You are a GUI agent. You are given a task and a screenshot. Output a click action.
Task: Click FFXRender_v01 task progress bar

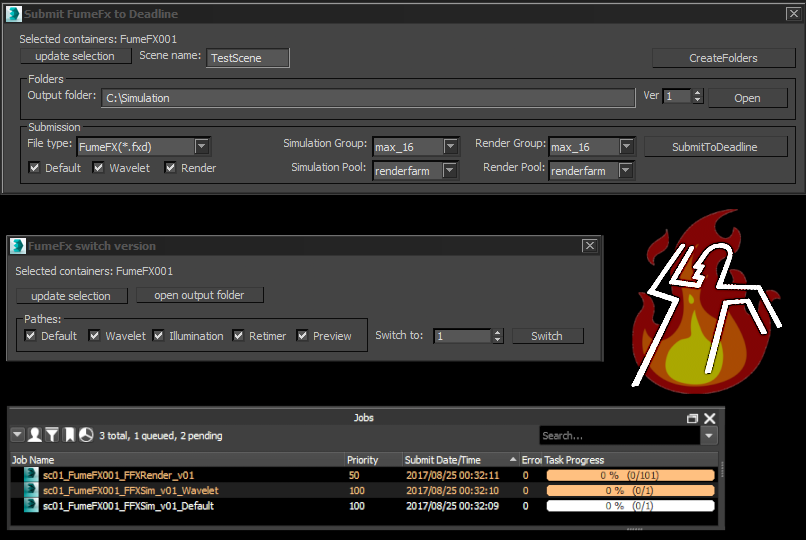[630, 475]
